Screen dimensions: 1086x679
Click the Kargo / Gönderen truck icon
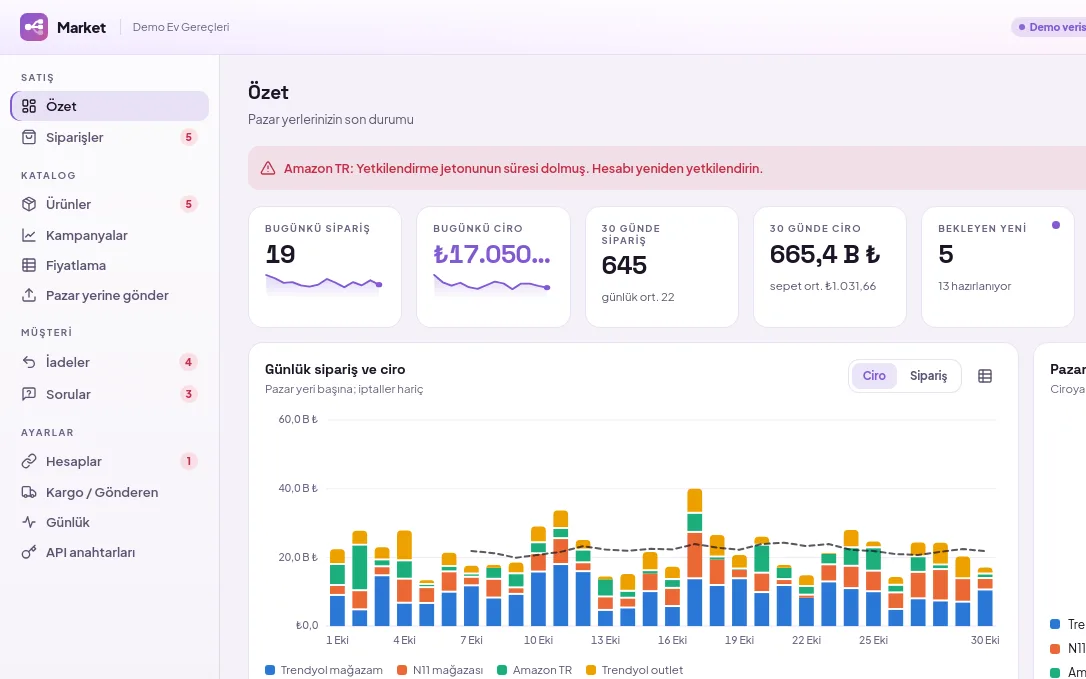tap(28, 493)
